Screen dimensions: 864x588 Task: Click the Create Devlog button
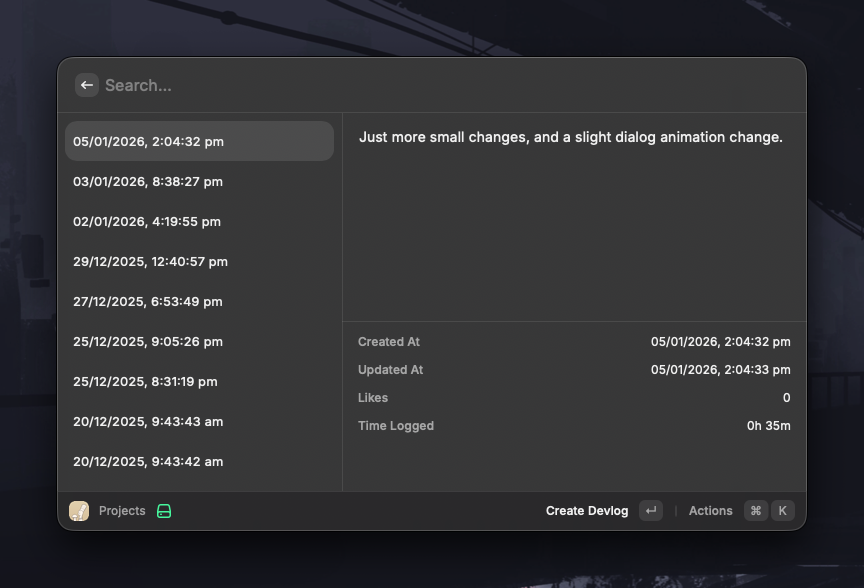click(x=587, y=511)
